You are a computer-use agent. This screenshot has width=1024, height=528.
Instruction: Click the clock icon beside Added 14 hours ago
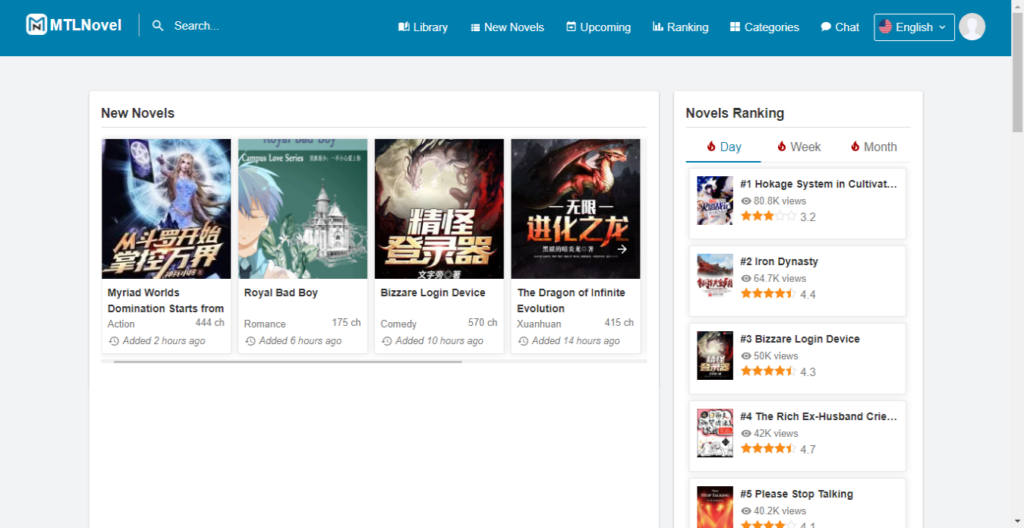click(x=523, y=341)
